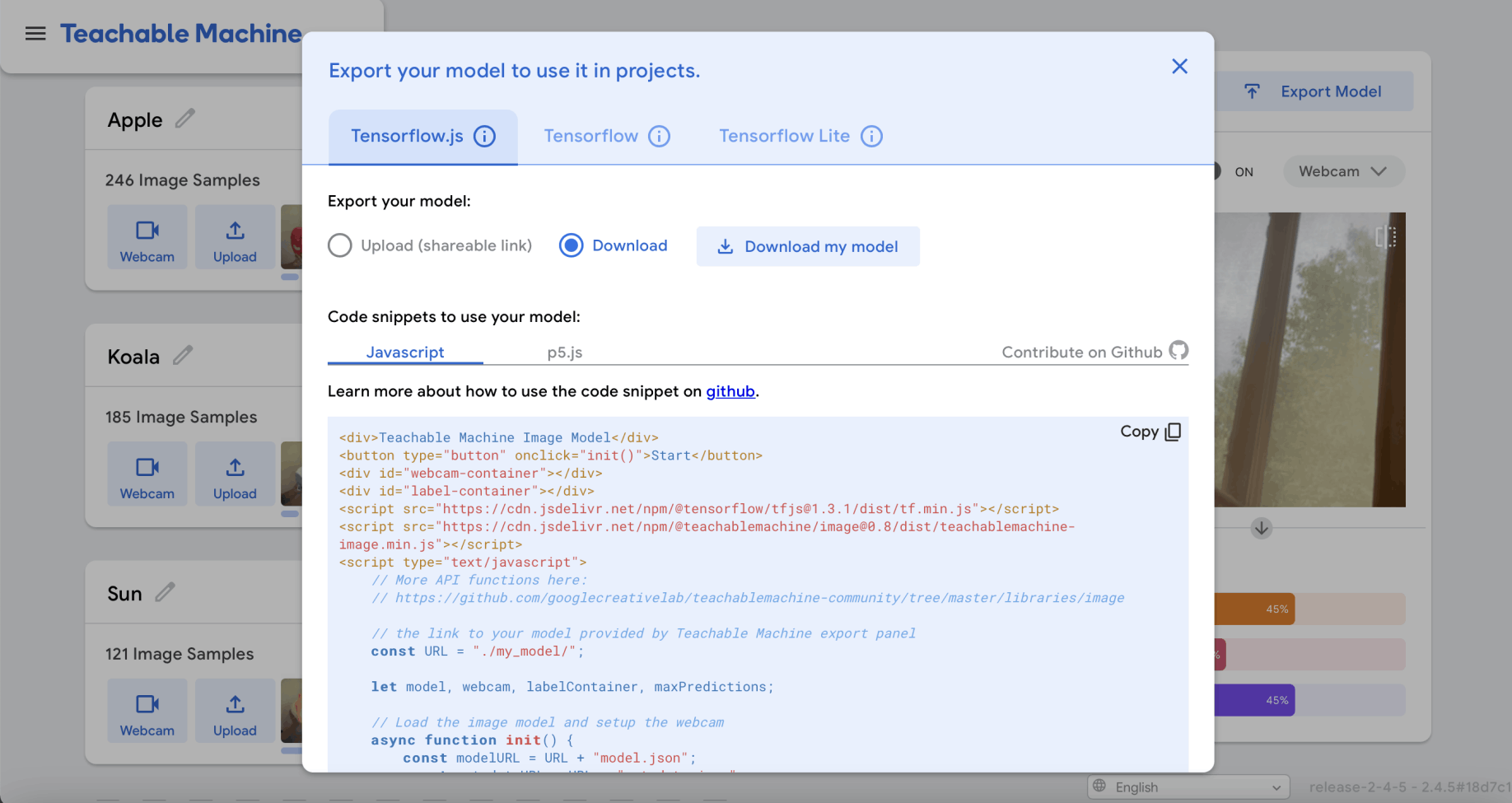Select the Javascript snippet tab

tap(405, 352)
